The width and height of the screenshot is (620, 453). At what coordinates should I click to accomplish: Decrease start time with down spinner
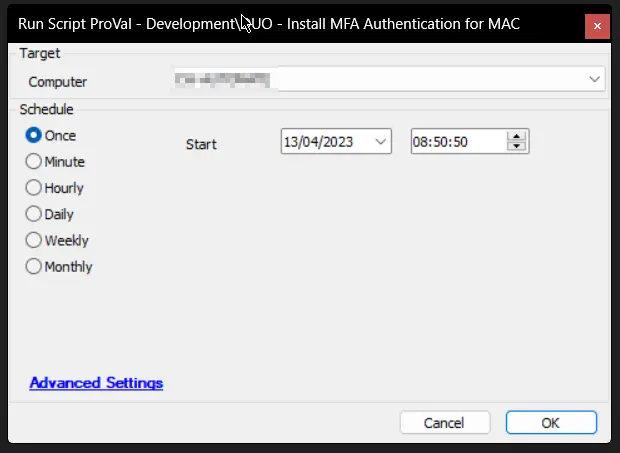[x=516, y=146]
